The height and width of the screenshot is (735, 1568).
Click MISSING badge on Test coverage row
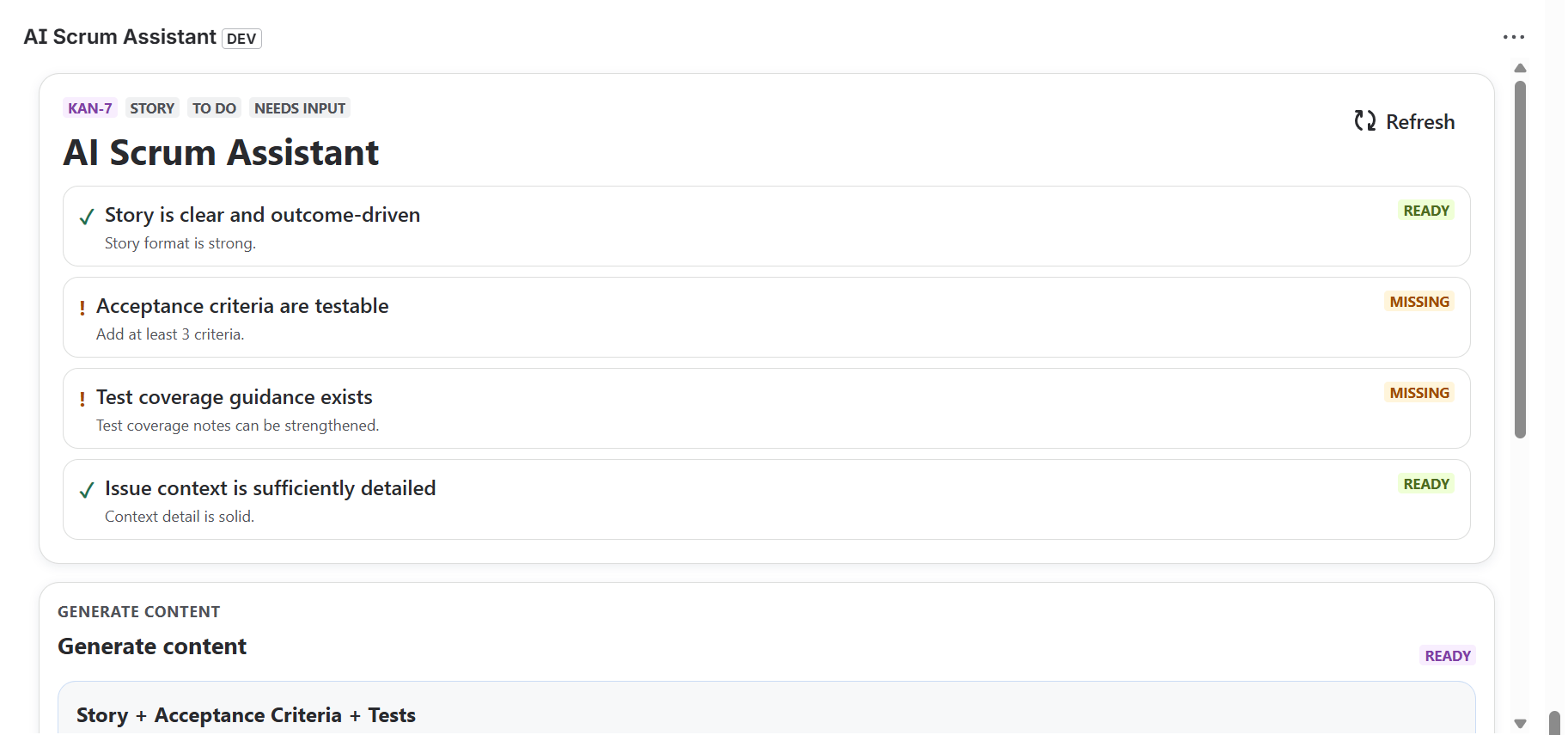click(x=1419, y=393)
